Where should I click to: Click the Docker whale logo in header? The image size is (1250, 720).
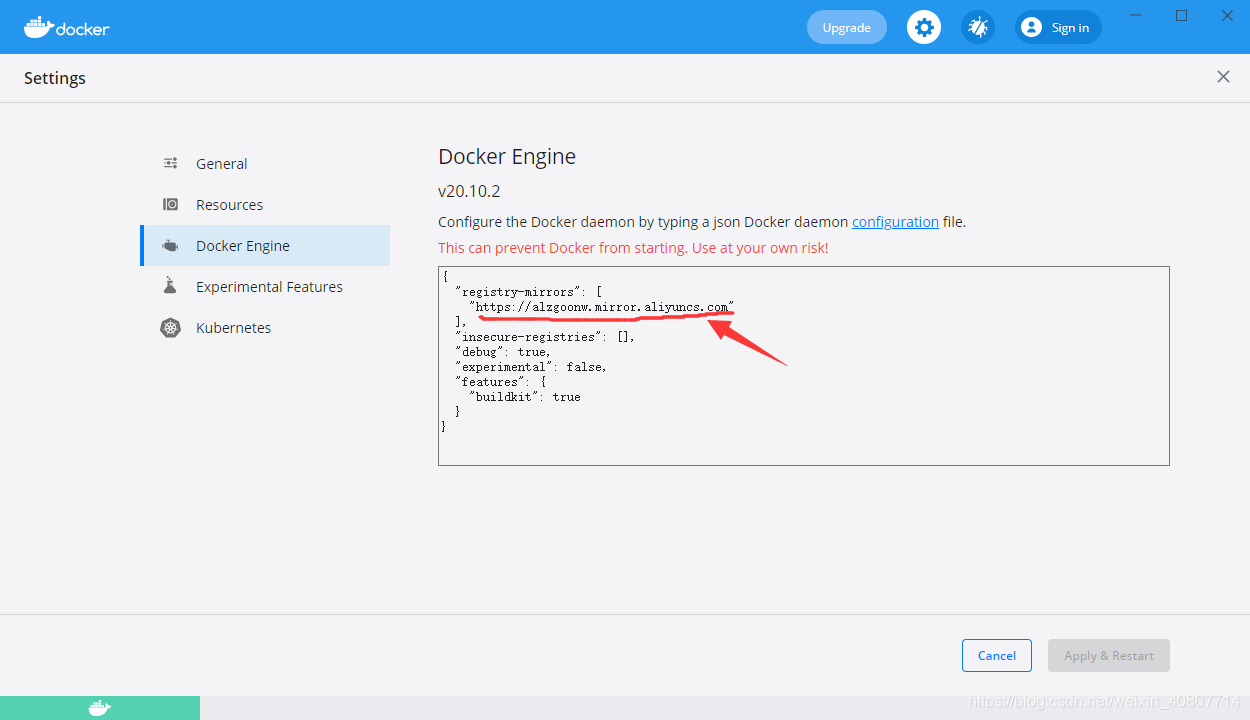pyautogui.click(x=66, y=27)
